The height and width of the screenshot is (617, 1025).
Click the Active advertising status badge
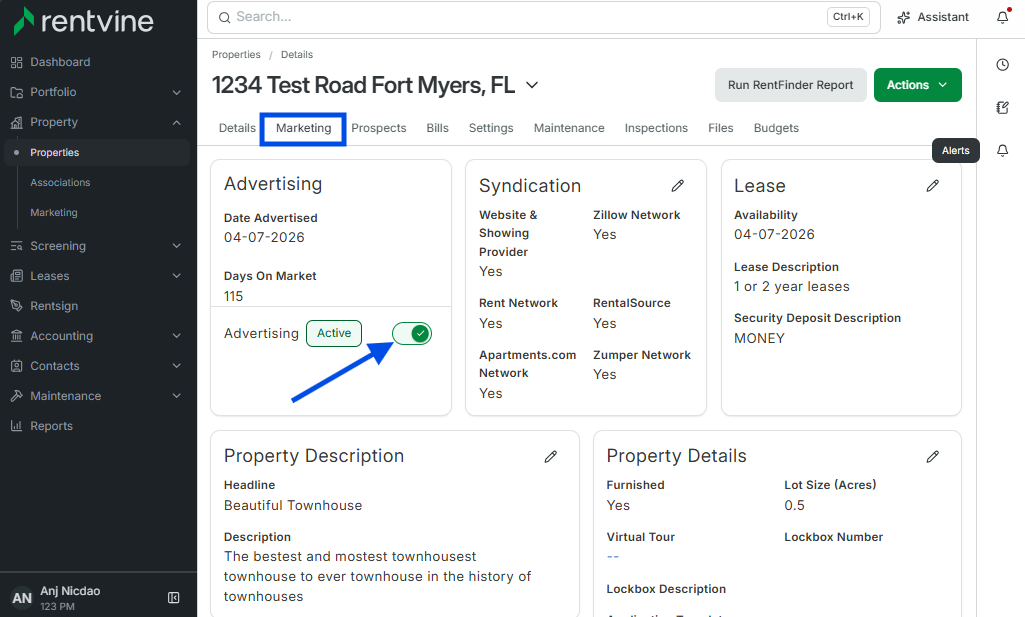point(334,333)
